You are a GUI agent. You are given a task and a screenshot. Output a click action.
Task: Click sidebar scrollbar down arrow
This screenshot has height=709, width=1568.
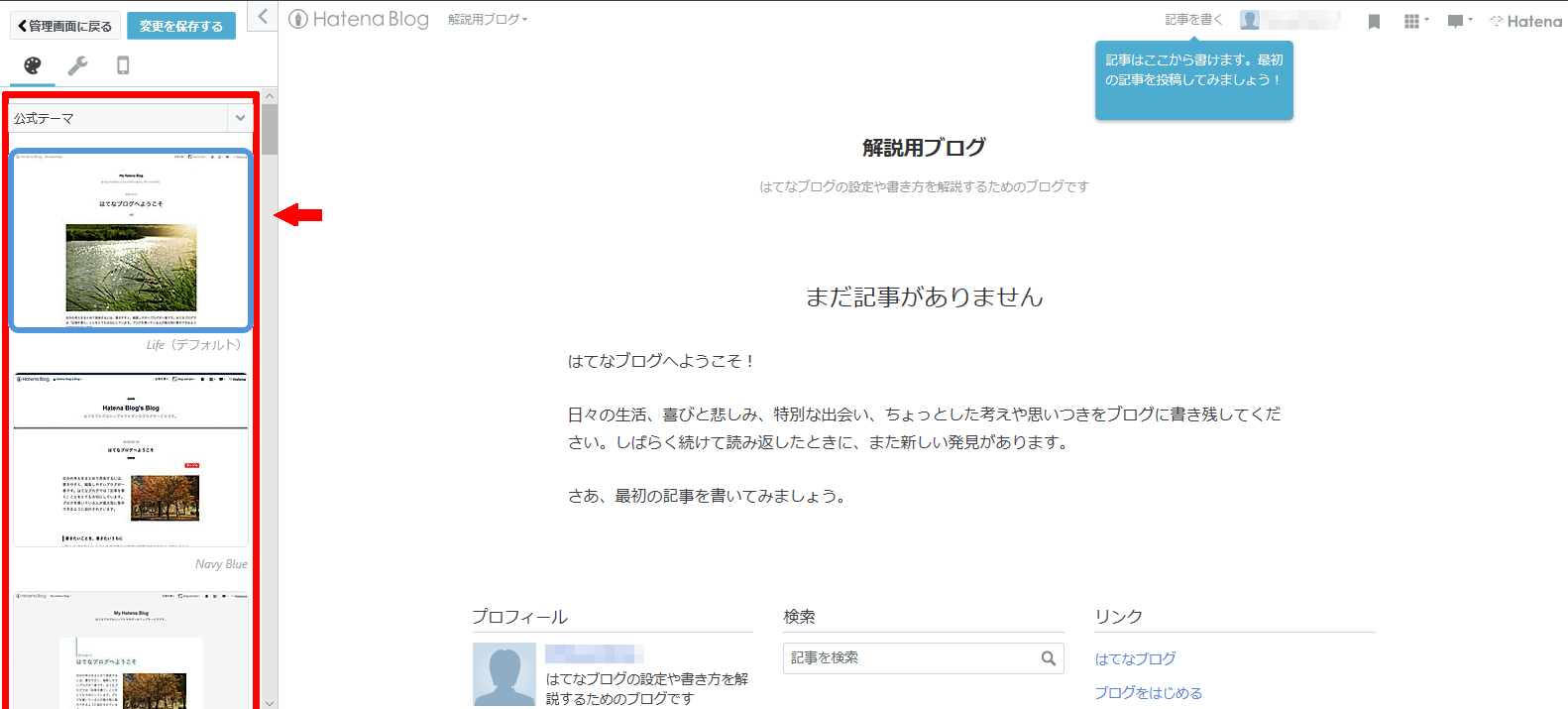click(x=270, y=702)
